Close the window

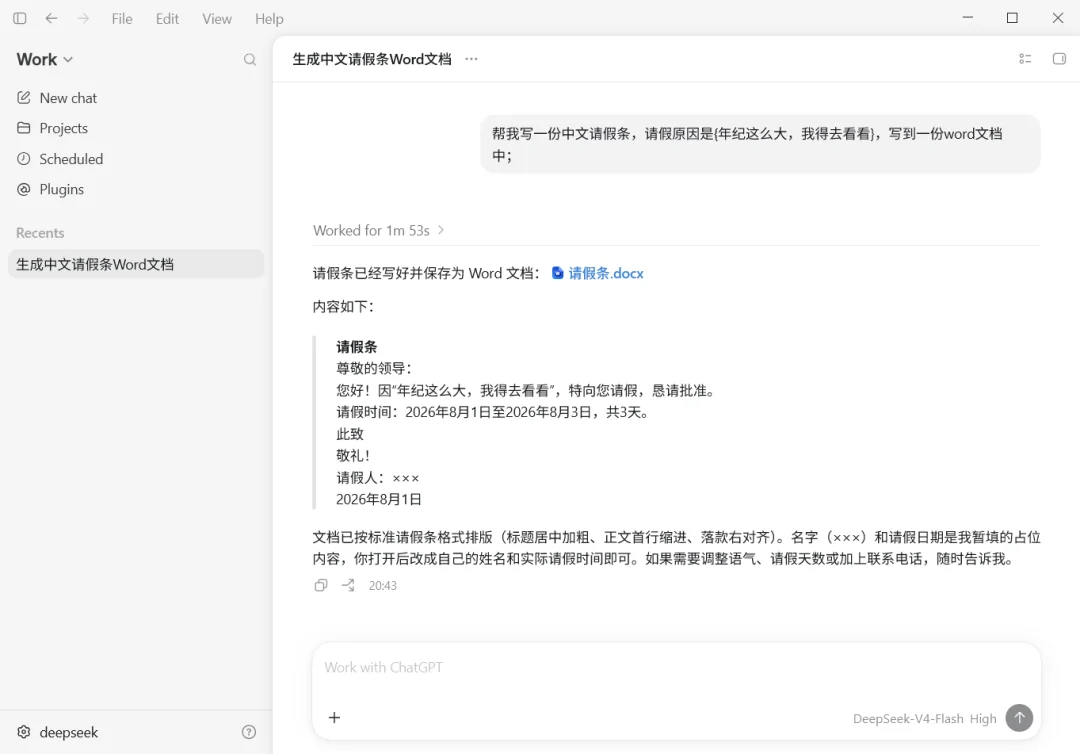1058,18
